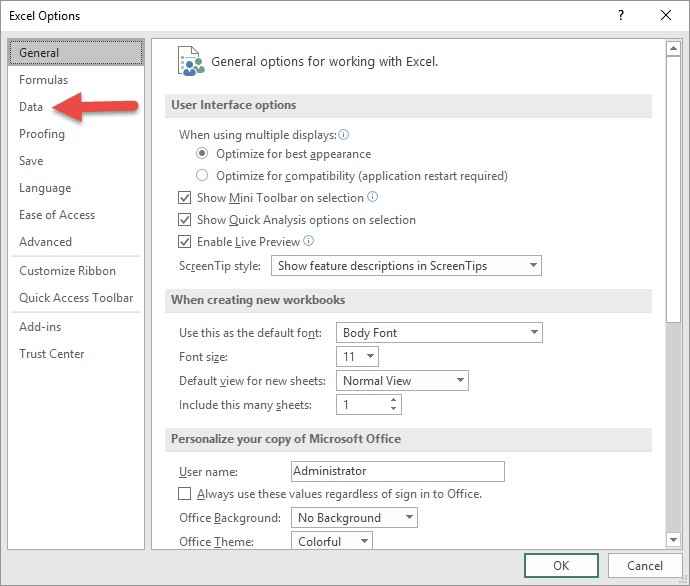Toggle Show Quick Analysis options checkbox
Screen dimensions: 690x586
(x=184, y=220)
